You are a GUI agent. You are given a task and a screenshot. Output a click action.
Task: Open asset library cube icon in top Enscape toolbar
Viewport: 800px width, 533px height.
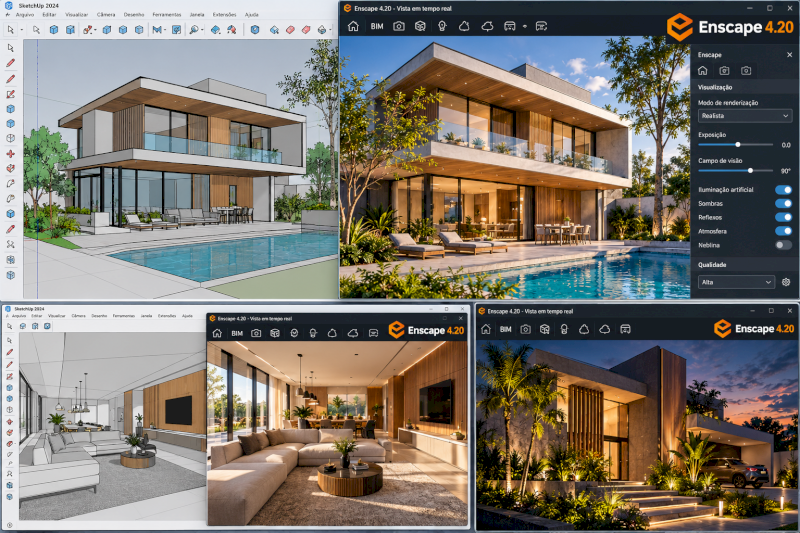click(420, 26)
